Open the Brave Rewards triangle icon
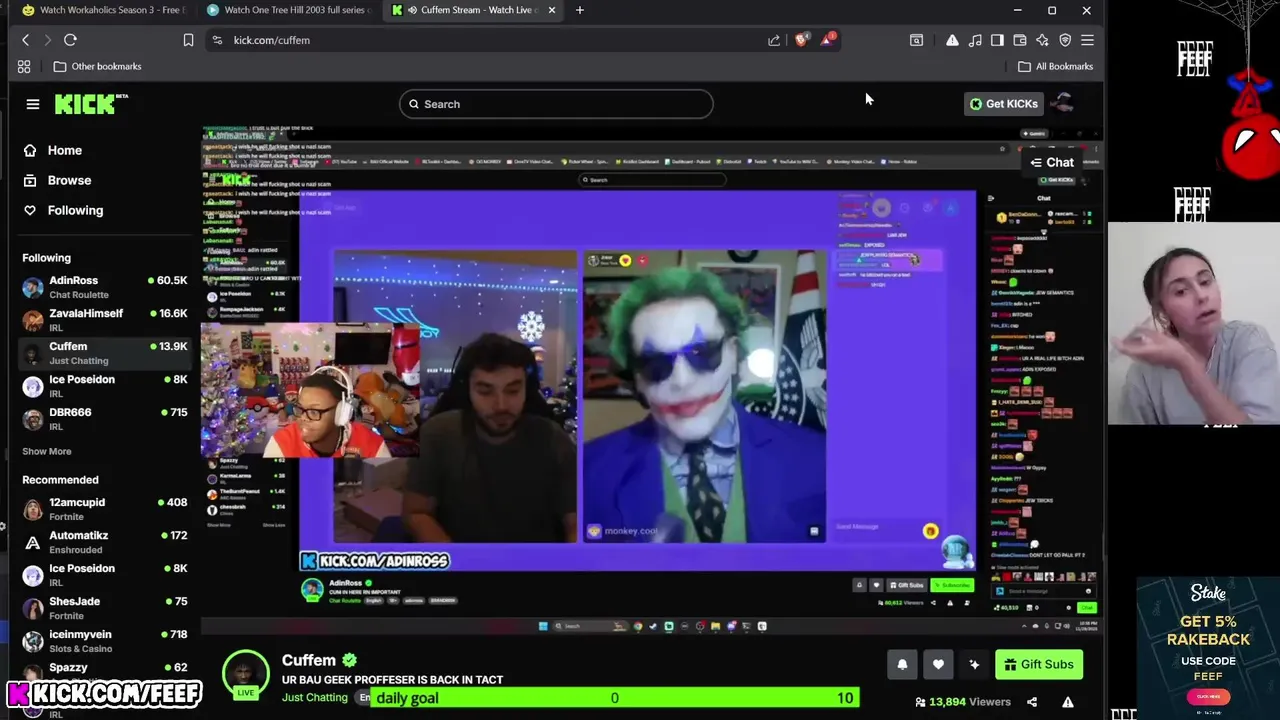Screen dimensions: 1280x720 click(x=827, y=40)
